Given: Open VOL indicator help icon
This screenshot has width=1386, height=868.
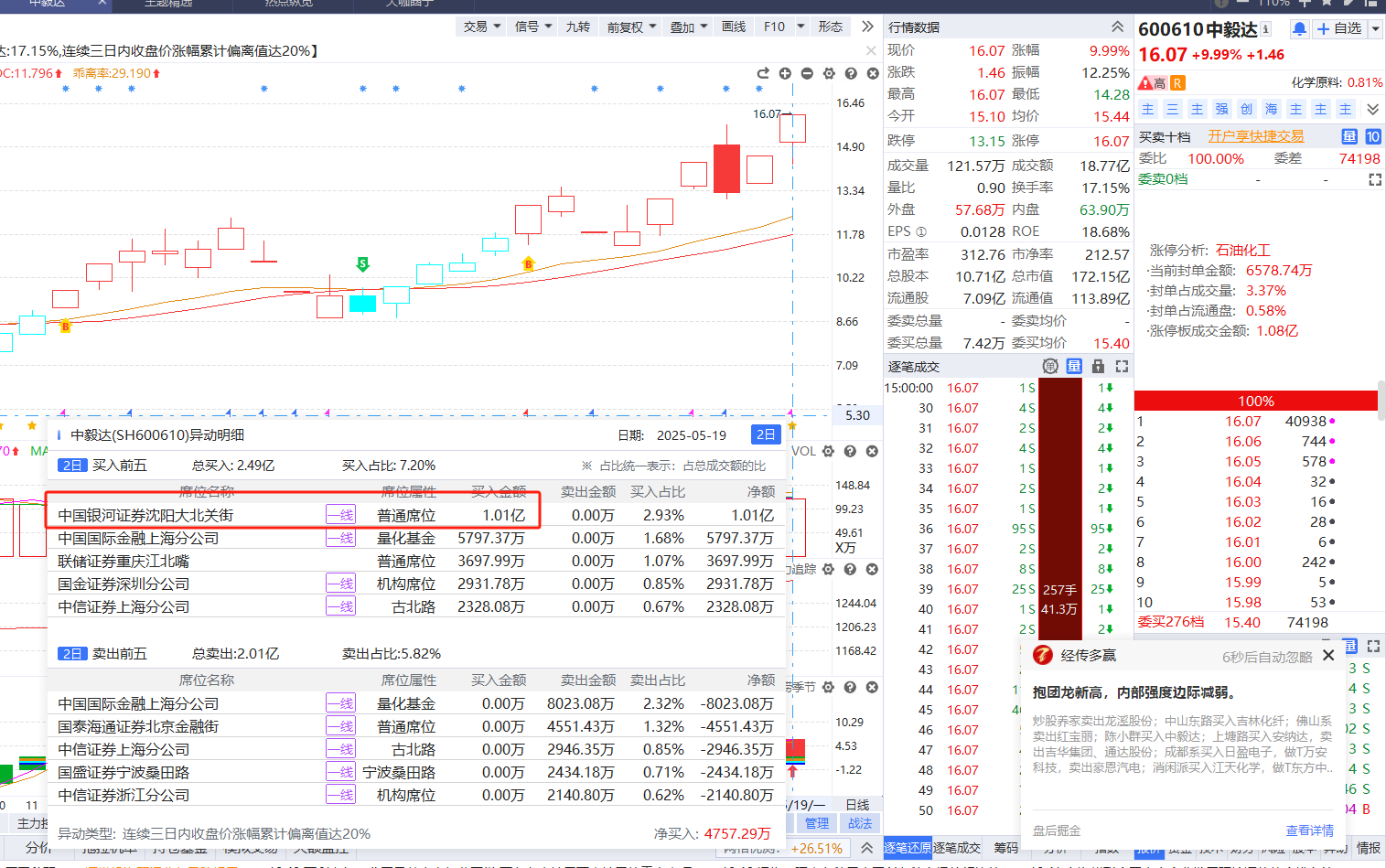Looking at the screenshot, I should [850, 451].
